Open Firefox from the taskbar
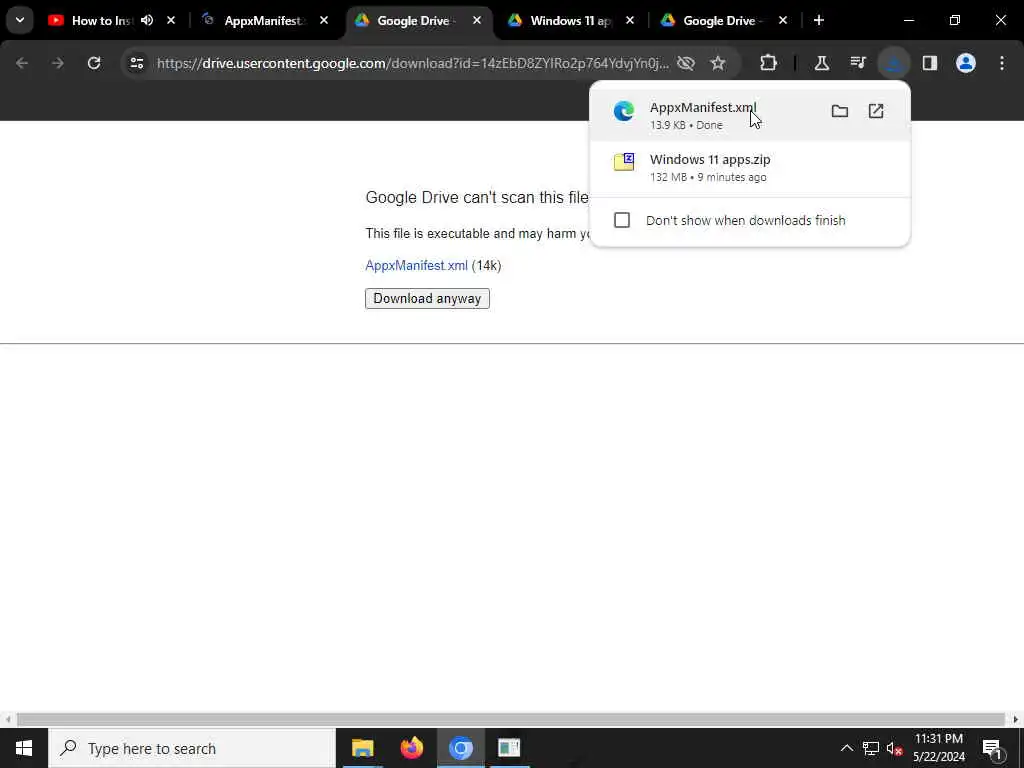Screen dimensions: 1024x768 (x=411, y=748)
